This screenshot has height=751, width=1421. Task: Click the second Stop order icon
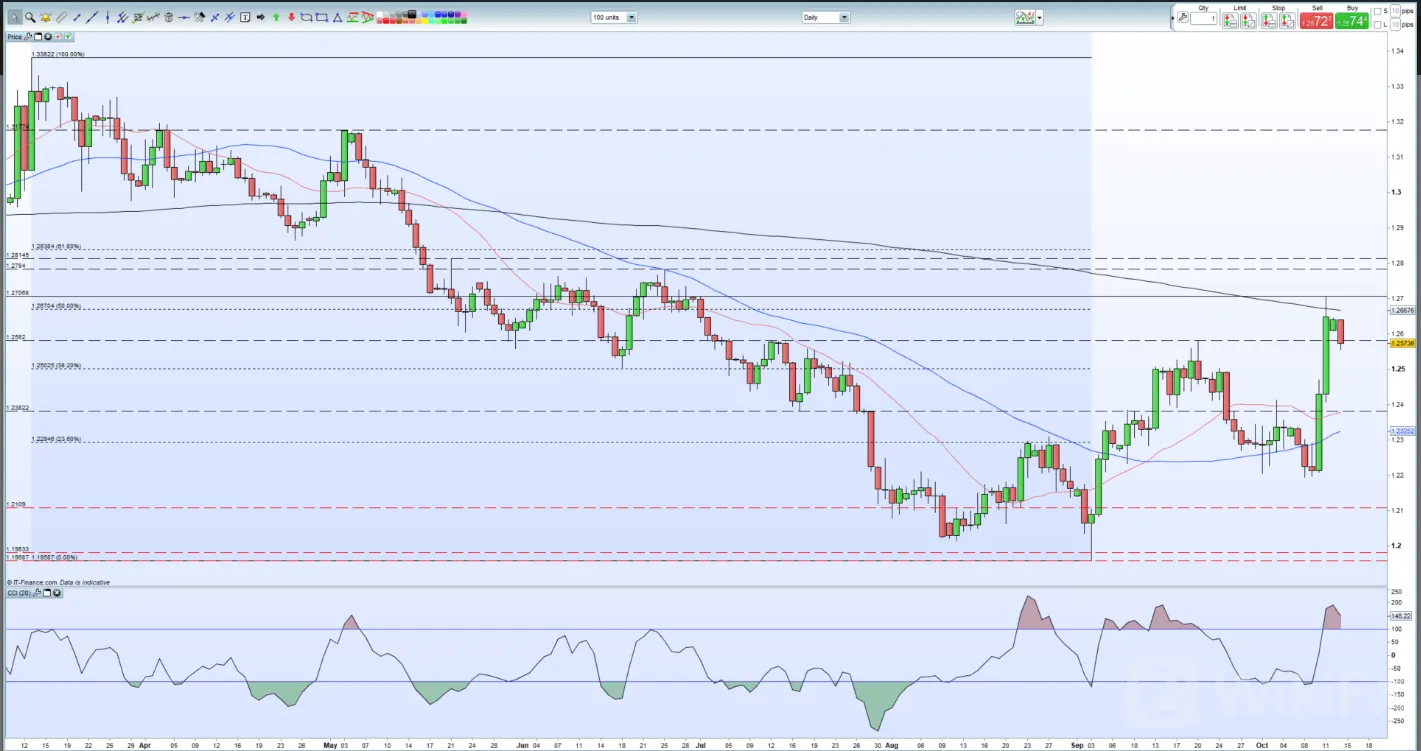tap(1288, 20)
